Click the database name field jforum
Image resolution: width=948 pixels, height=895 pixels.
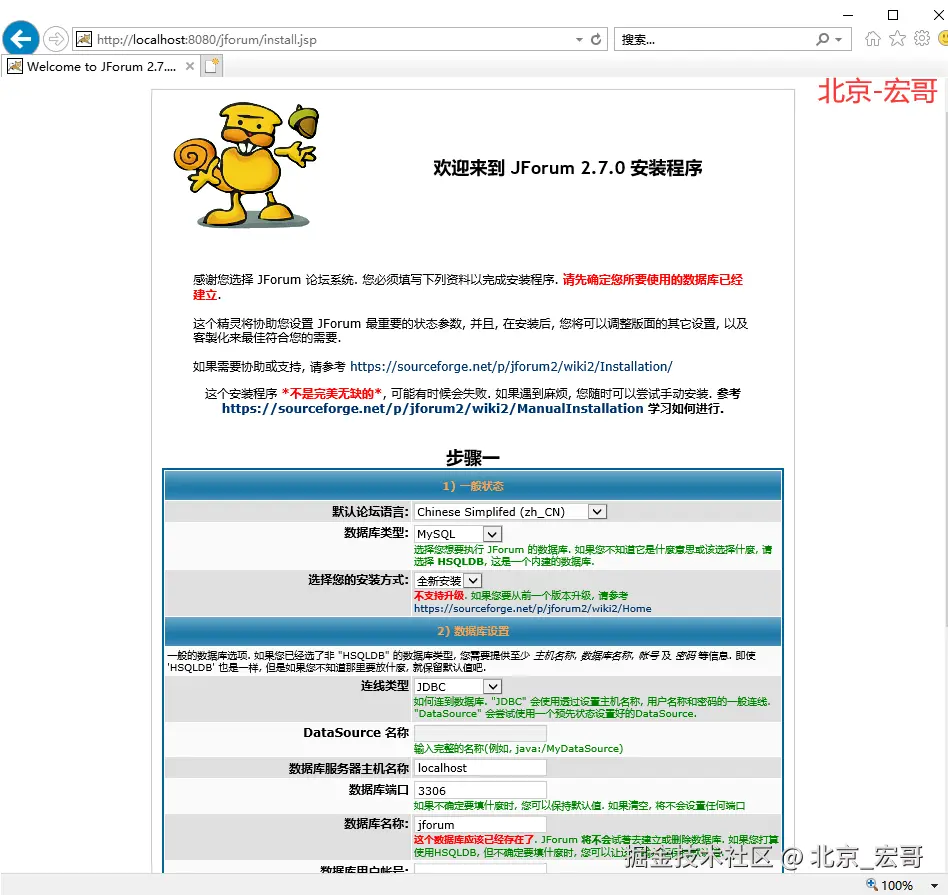(x=480, y=825)
